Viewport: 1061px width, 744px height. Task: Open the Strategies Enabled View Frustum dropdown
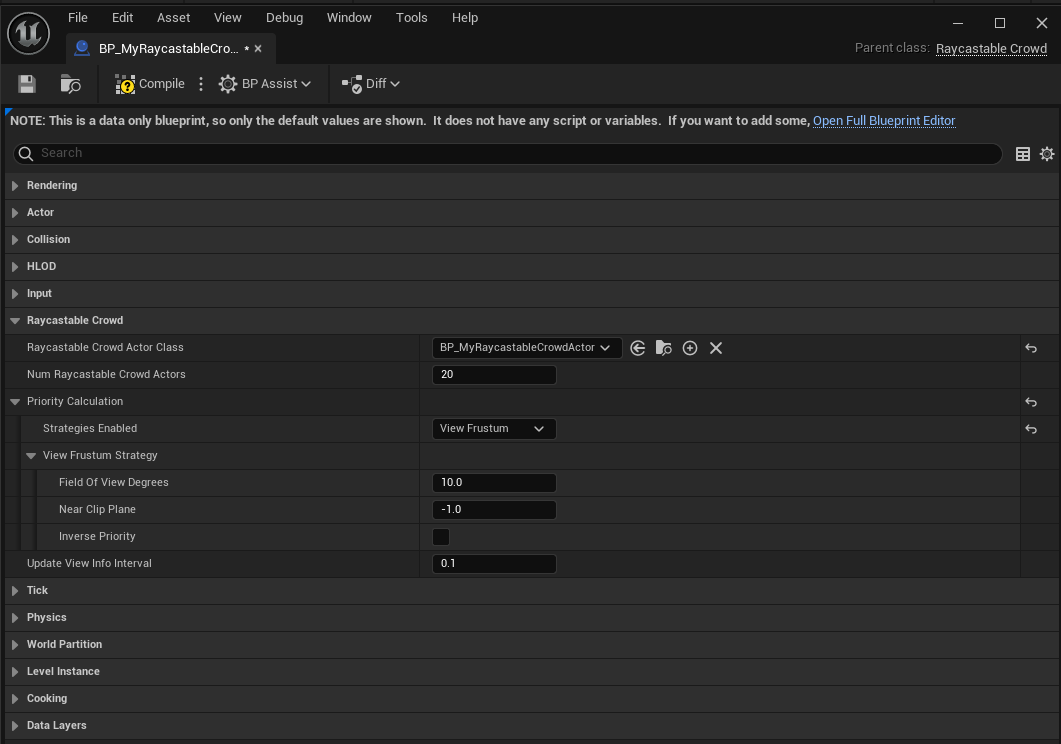pos(493,429)
